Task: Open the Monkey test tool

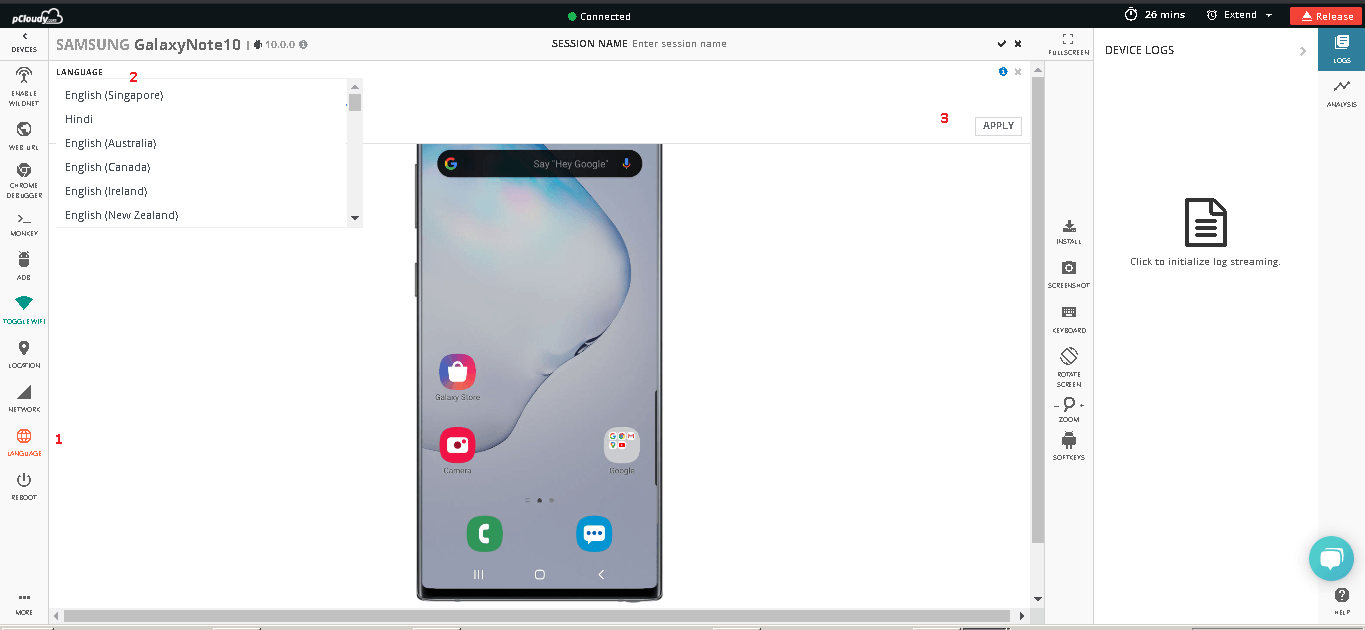Action: click(24, 224)
